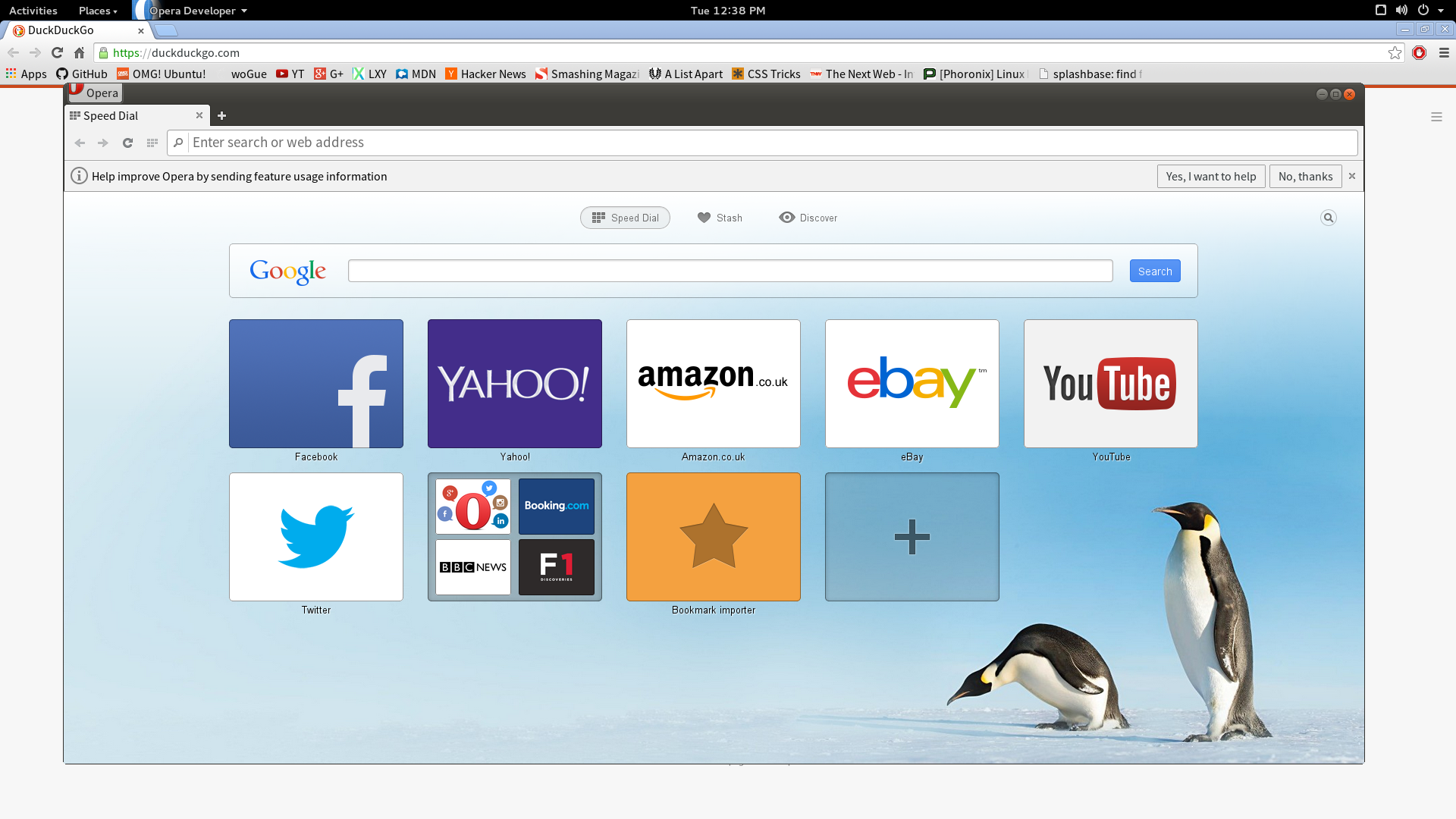Click the info icon in usage notification

pyautogui.click(x=79, y=176)
